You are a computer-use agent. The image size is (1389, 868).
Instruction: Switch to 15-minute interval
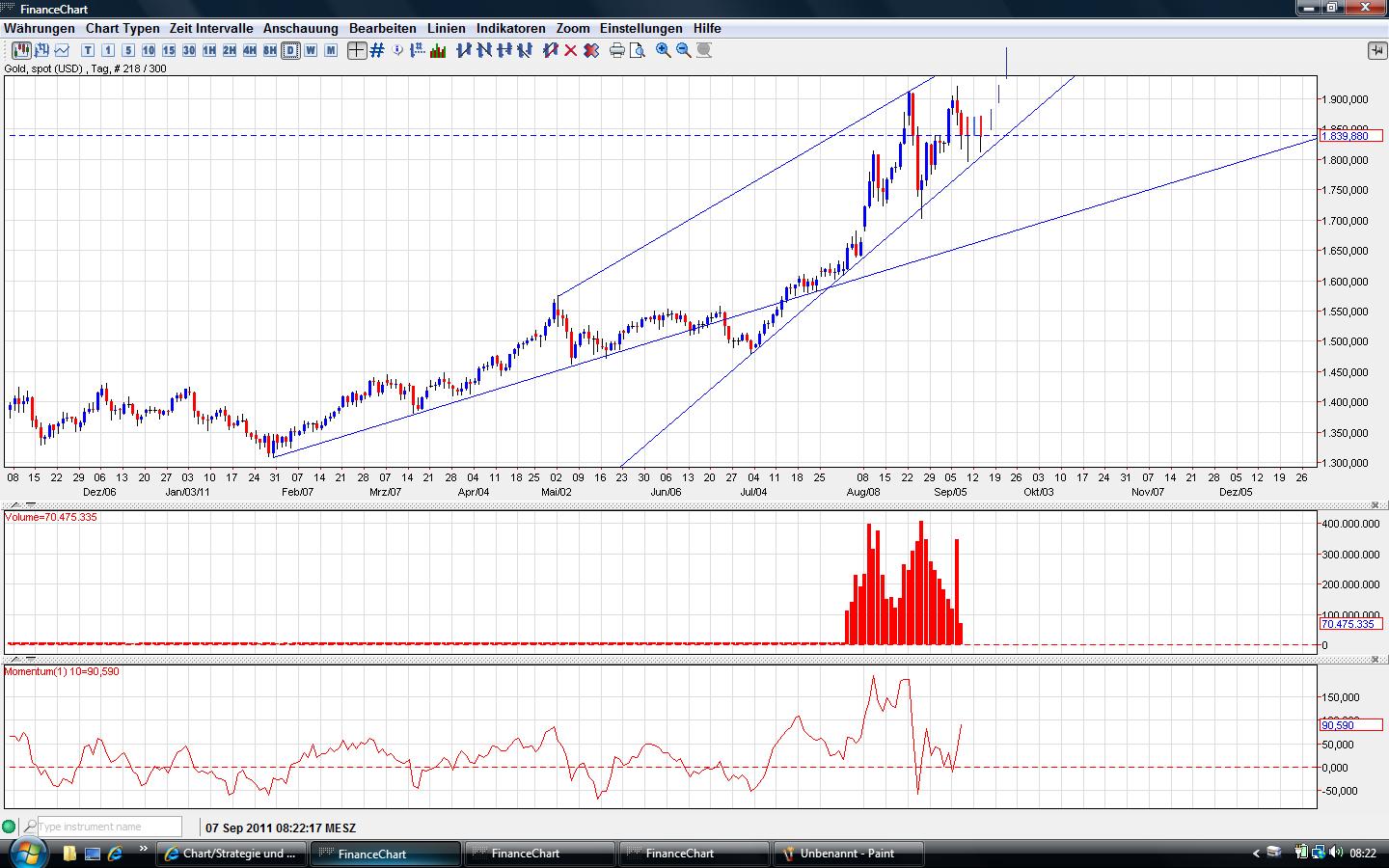click(x=169, y=50)
